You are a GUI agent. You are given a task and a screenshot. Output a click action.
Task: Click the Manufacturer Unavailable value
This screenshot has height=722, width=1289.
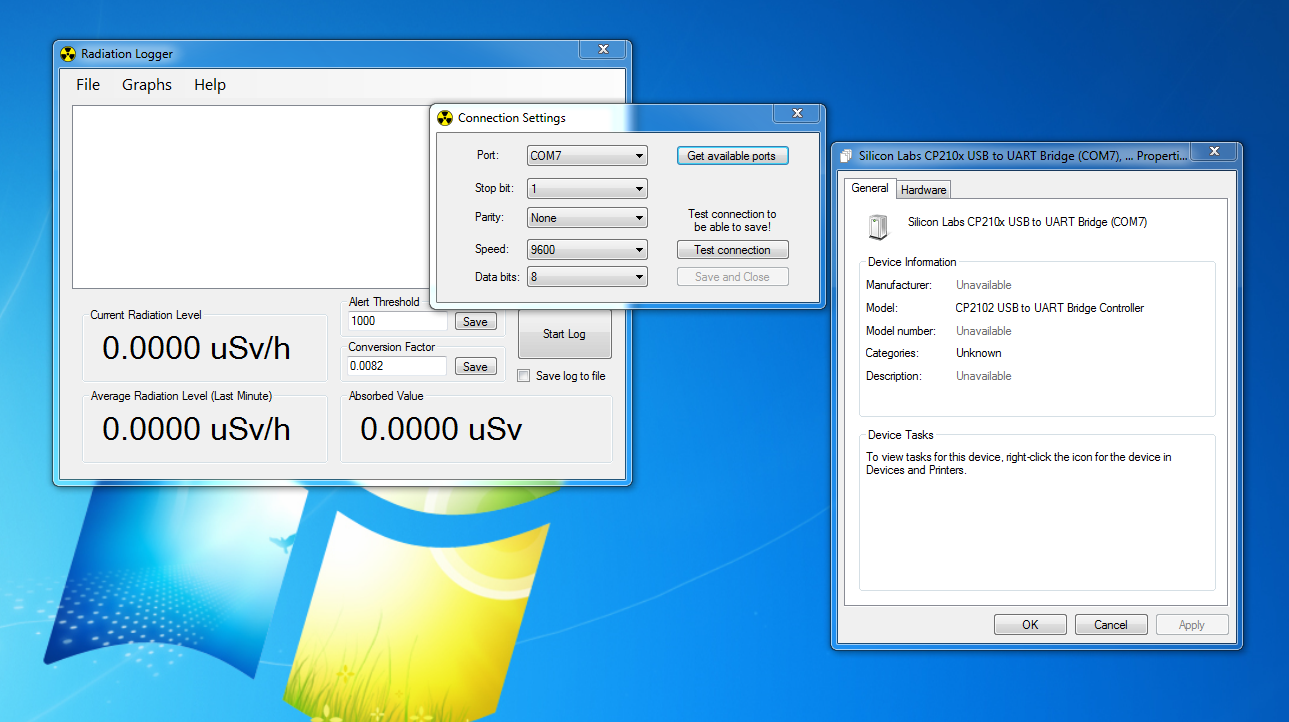[x=984, y=285]
